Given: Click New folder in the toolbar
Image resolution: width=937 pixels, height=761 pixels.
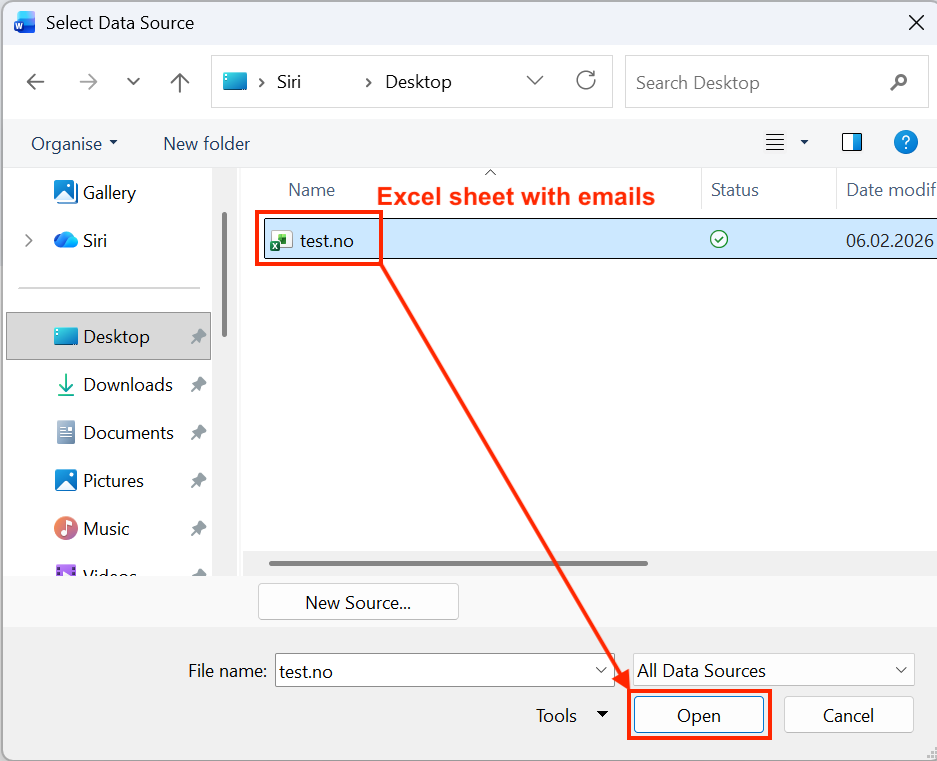Looking at the screenshot, I should coord(206,143).
